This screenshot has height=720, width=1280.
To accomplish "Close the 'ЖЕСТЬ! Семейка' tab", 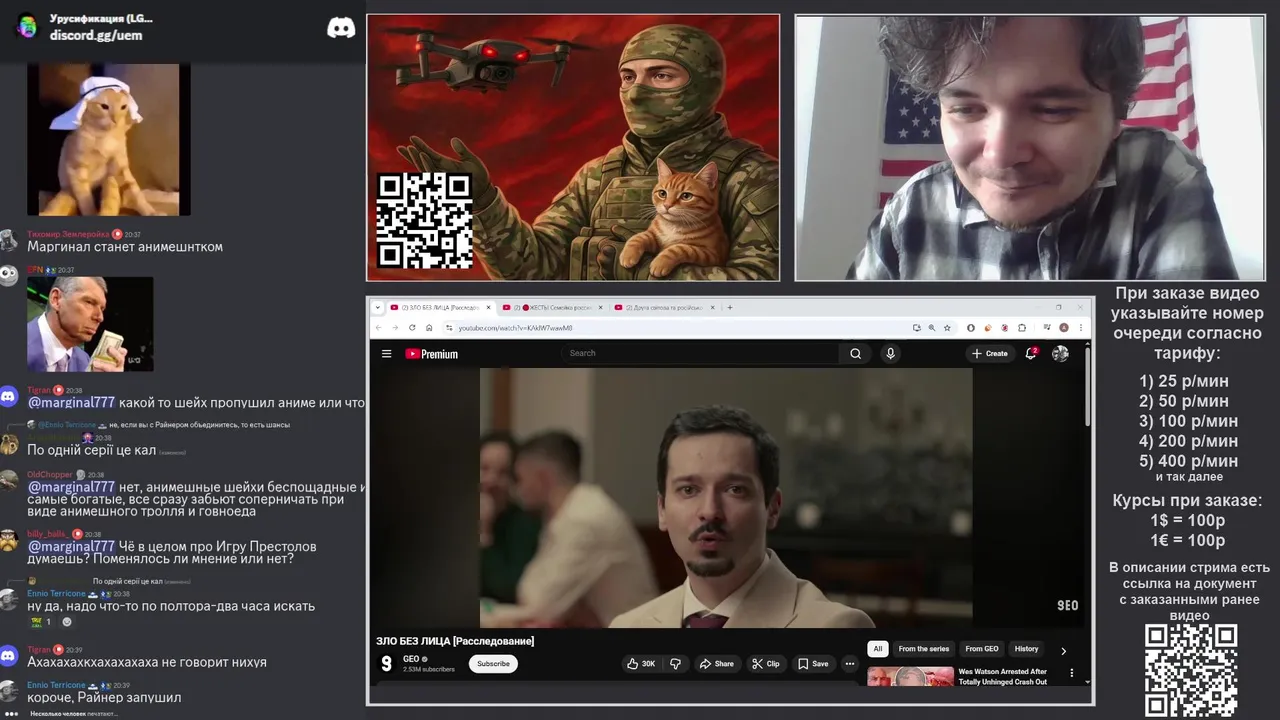I will click(x=601, y=307).
